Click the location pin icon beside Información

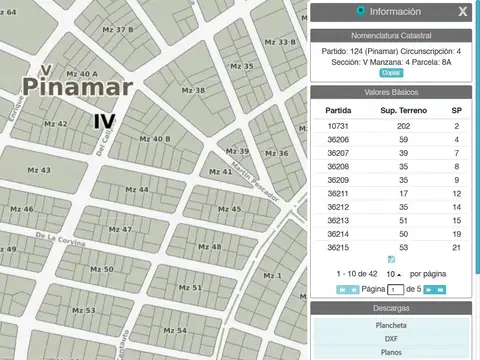coord(360,12)
